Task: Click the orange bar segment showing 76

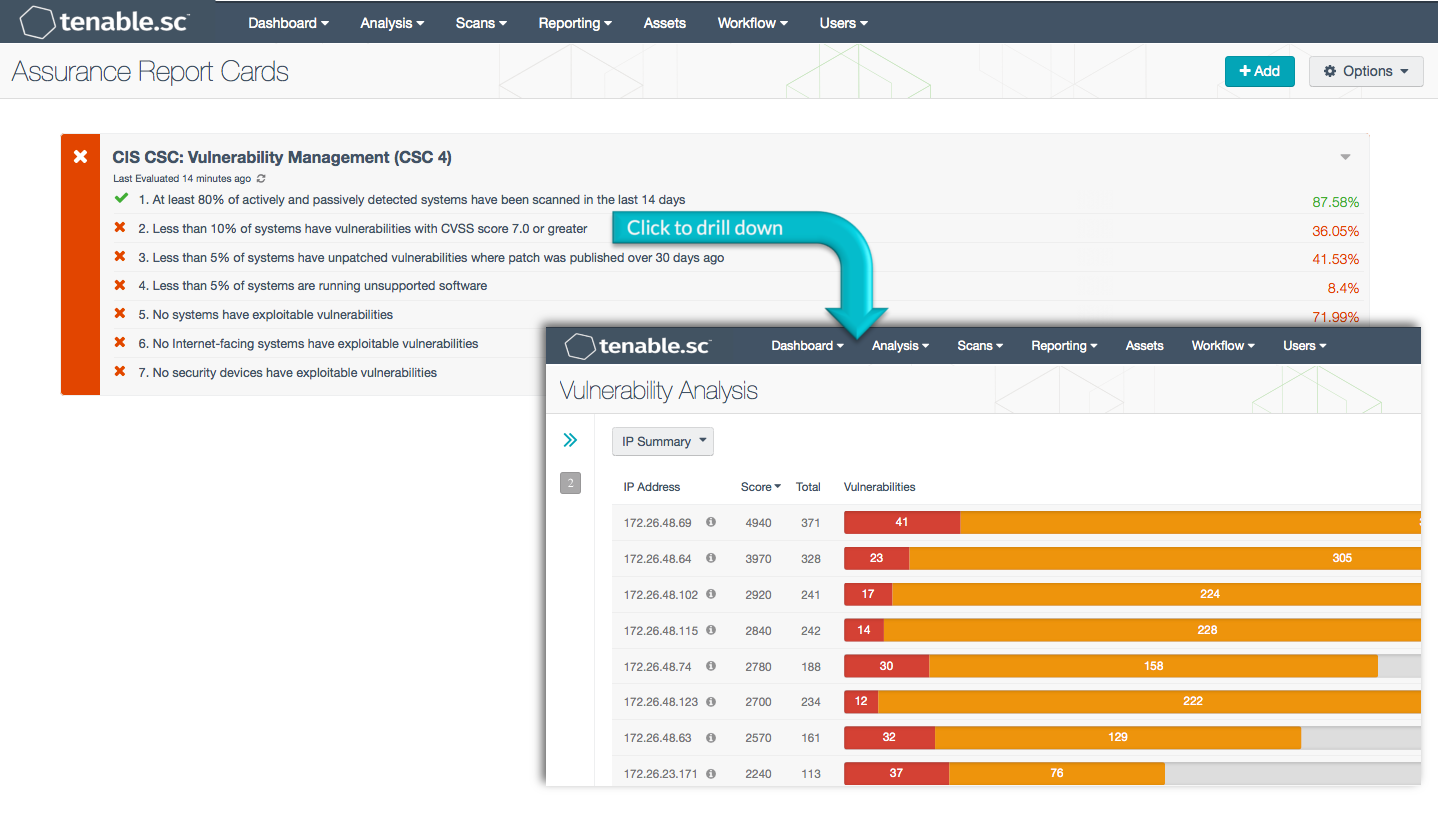Action: [x=1057, y=773]
